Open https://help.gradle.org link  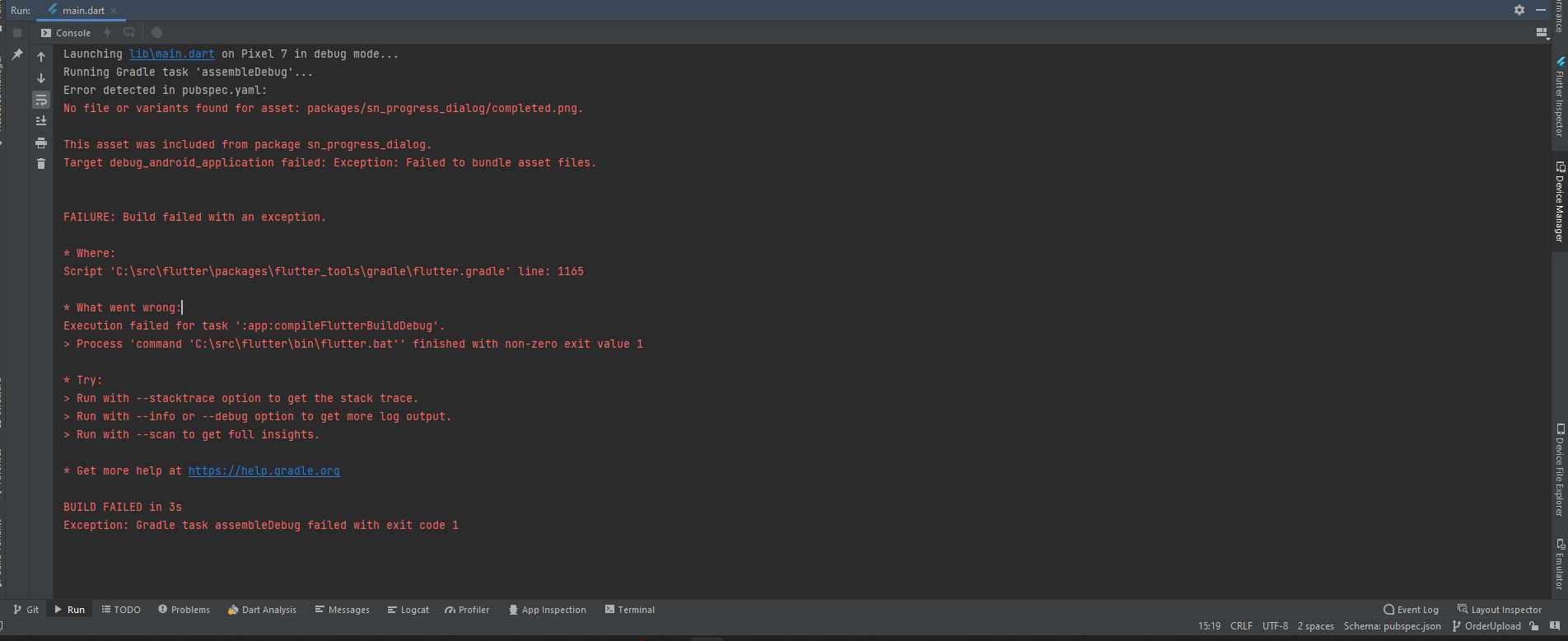264,471
